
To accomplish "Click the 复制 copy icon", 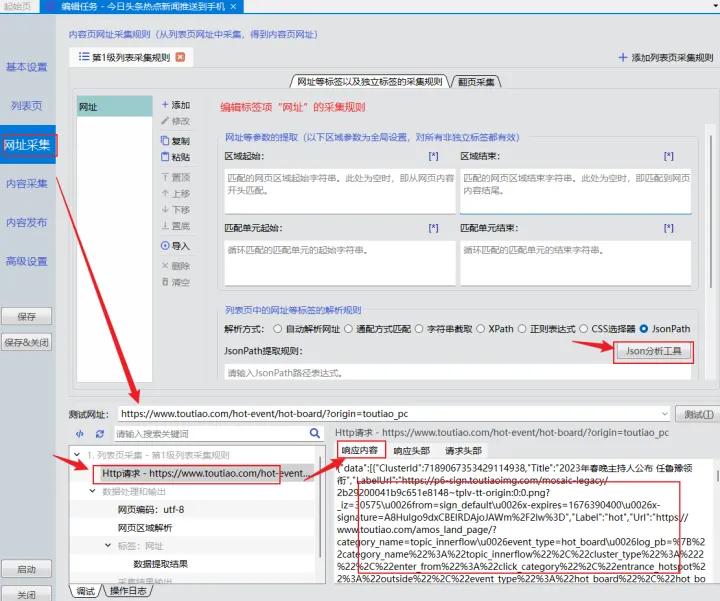I will coord(165,140).
